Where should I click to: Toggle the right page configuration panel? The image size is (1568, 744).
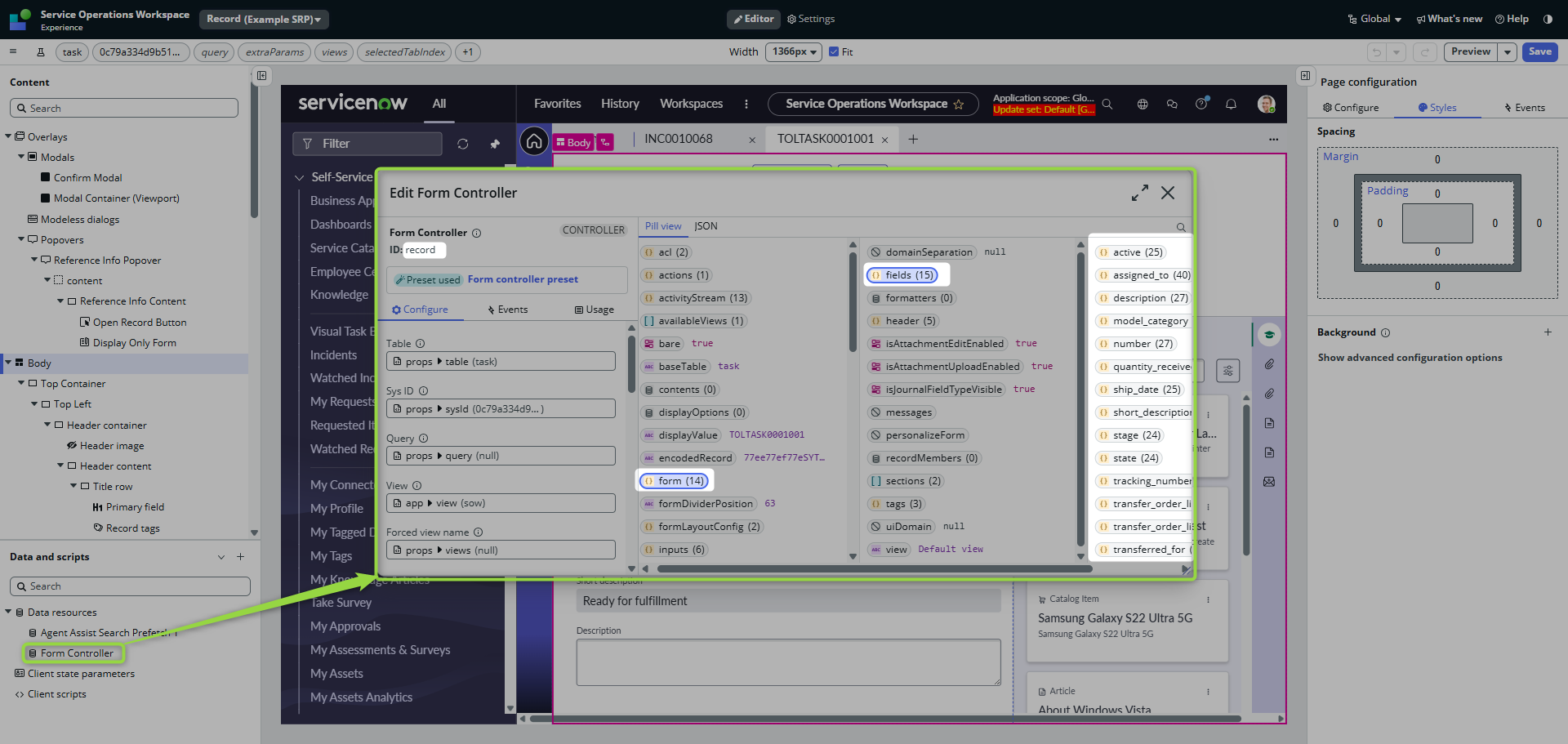pos(1305,76)
